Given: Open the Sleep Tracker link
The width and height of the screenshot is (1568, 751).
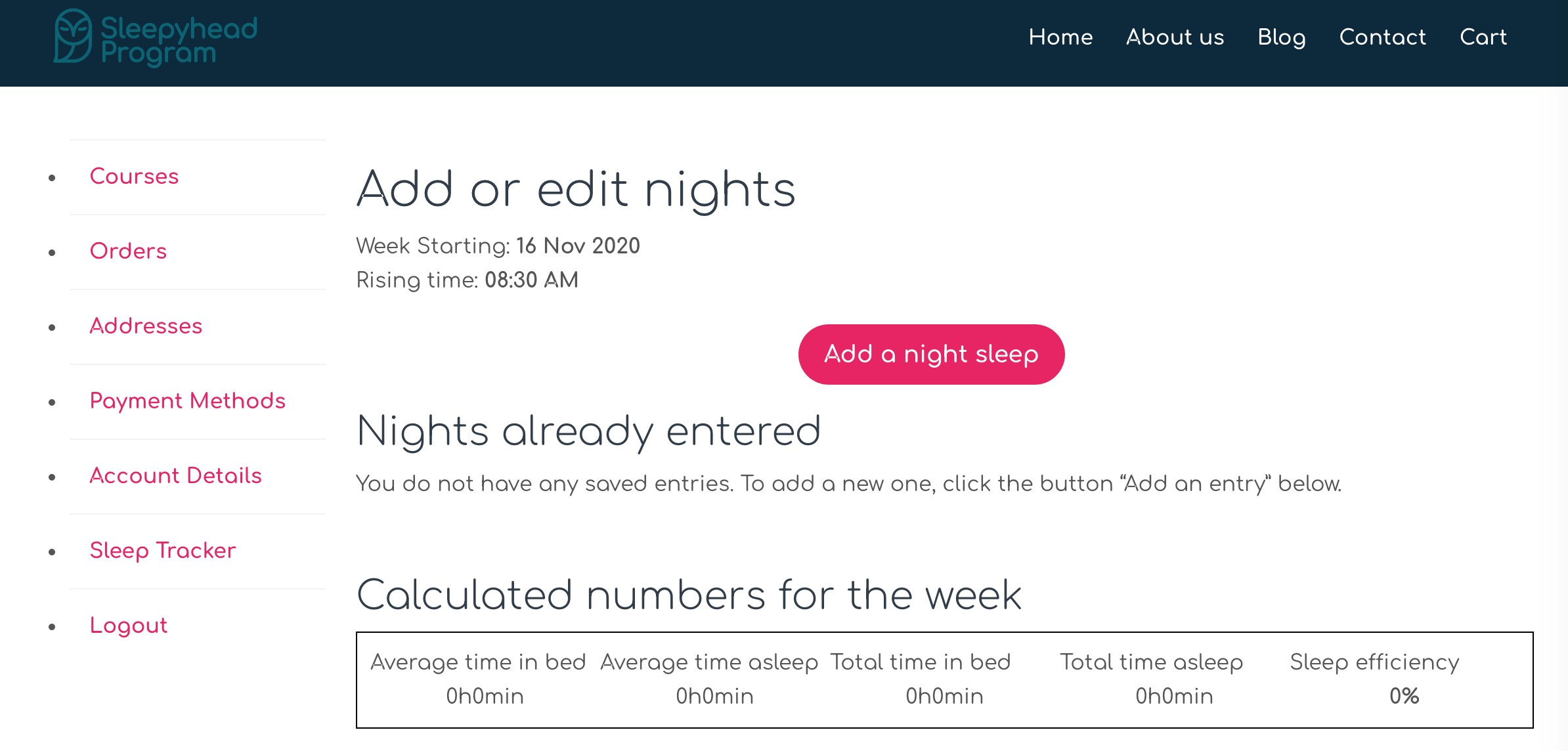Looking at the screenshot, I should pos(162,550).
